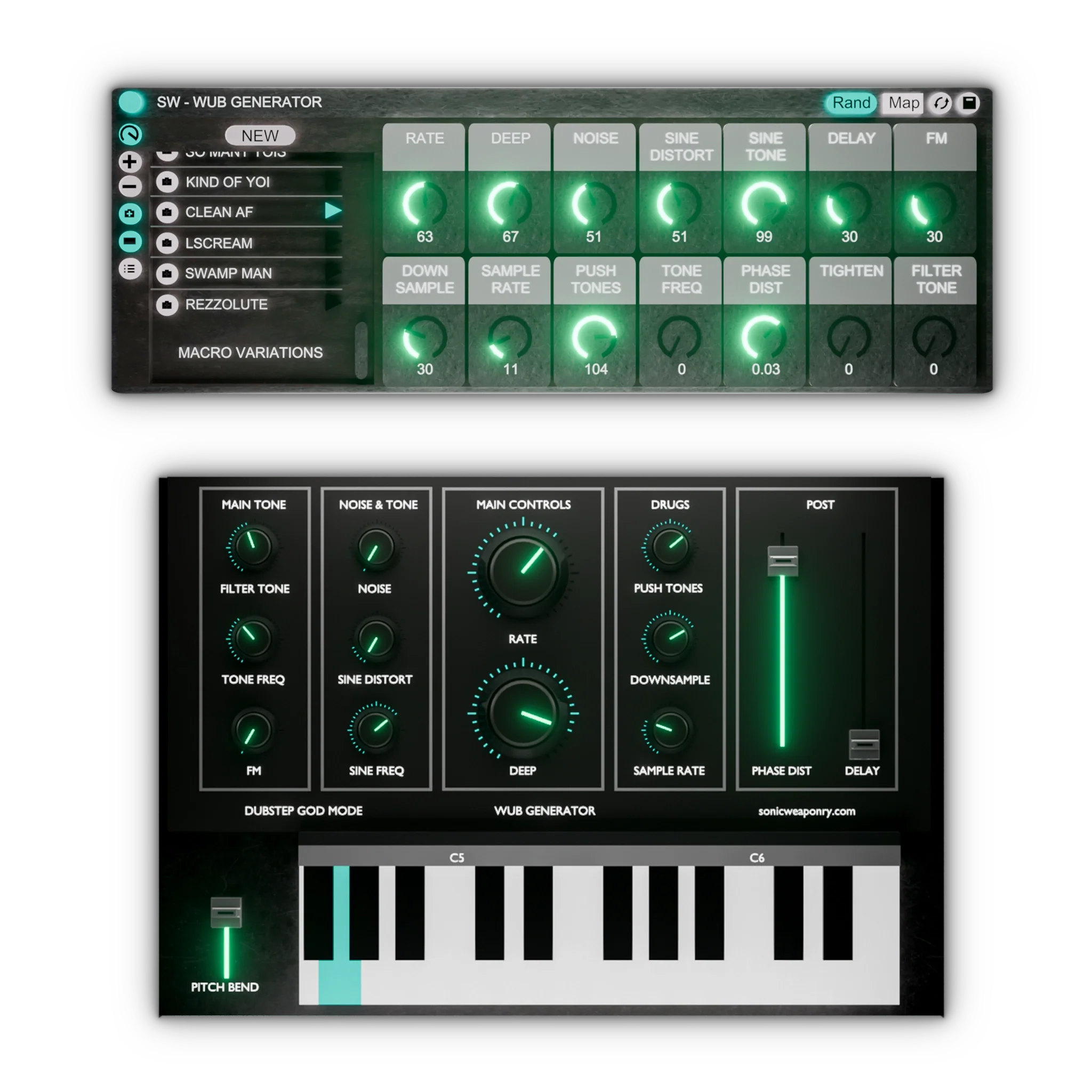This screenshot has width=1092, height=1092.
Task: Click the snapshot icon beside LSCREAM
Action: (x=167, y=243)
